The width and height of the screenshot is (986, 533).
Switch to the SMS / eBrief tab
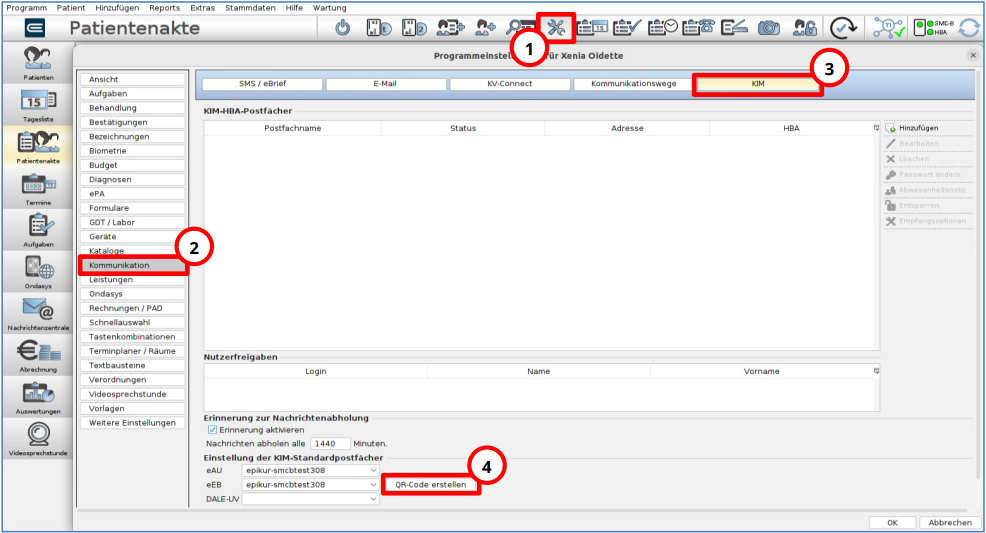pyautogui.click(x=262, y=83)
